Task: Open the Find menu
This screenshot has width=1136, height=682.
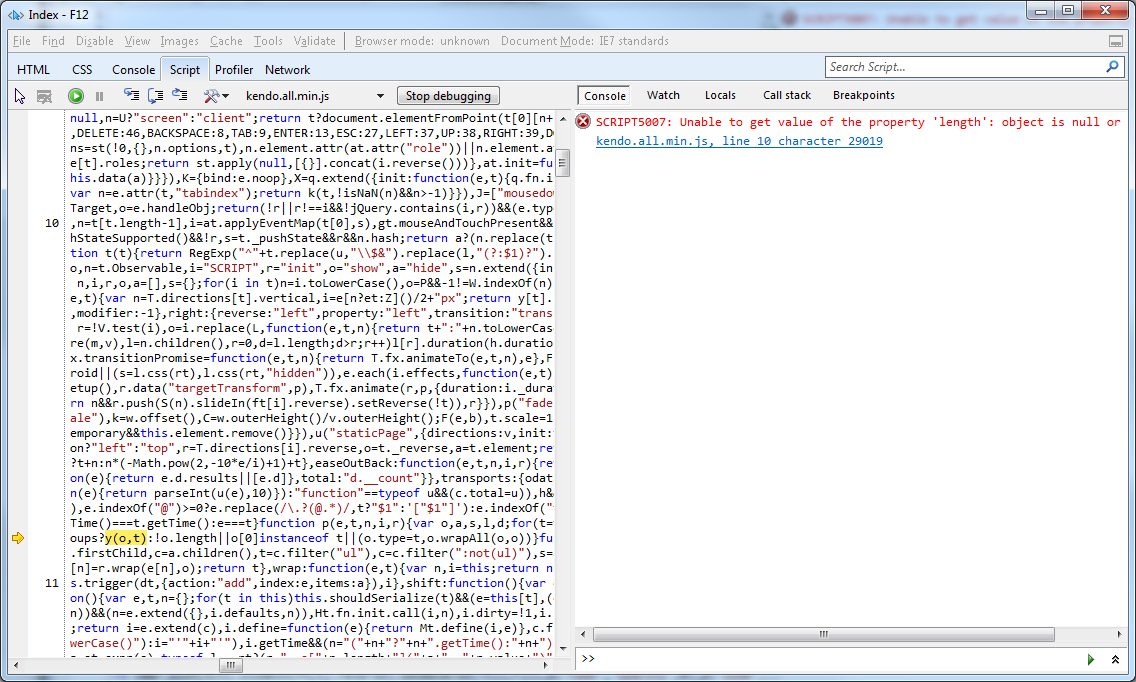Action: (53, 41)
